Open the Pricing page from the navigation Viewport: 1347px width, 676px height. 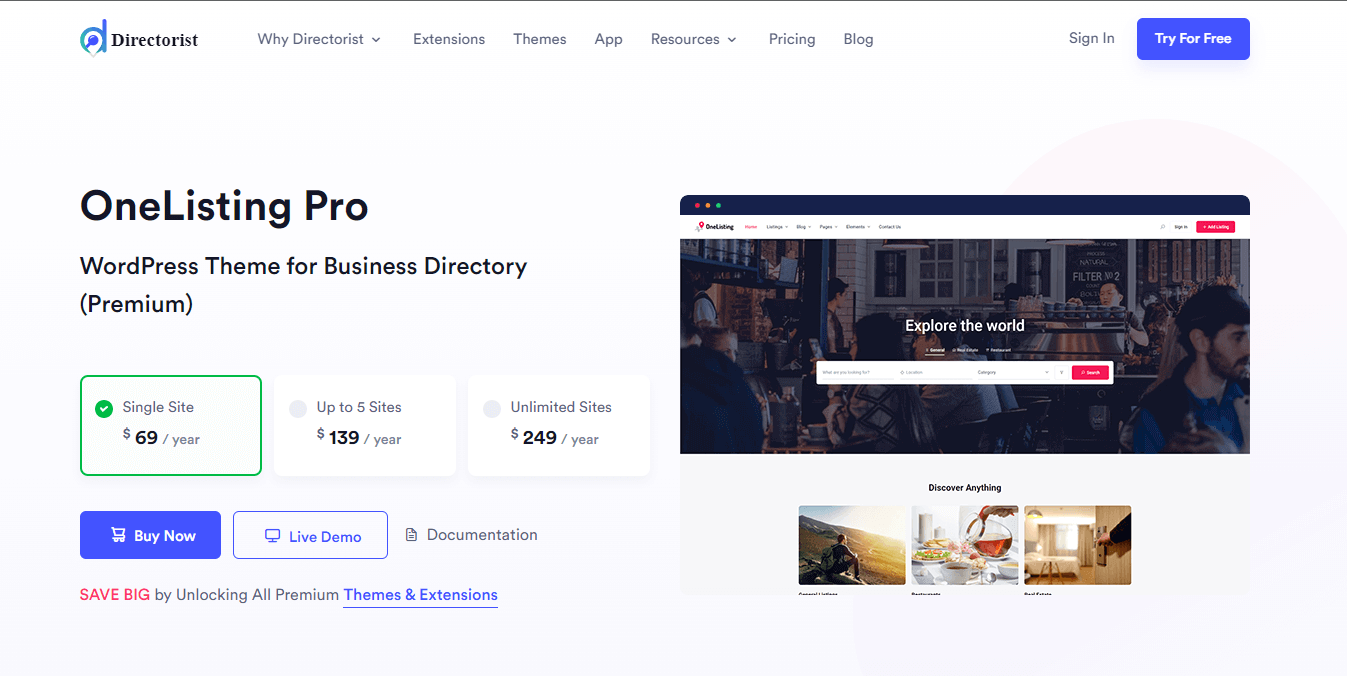click(x=792, y=39)
